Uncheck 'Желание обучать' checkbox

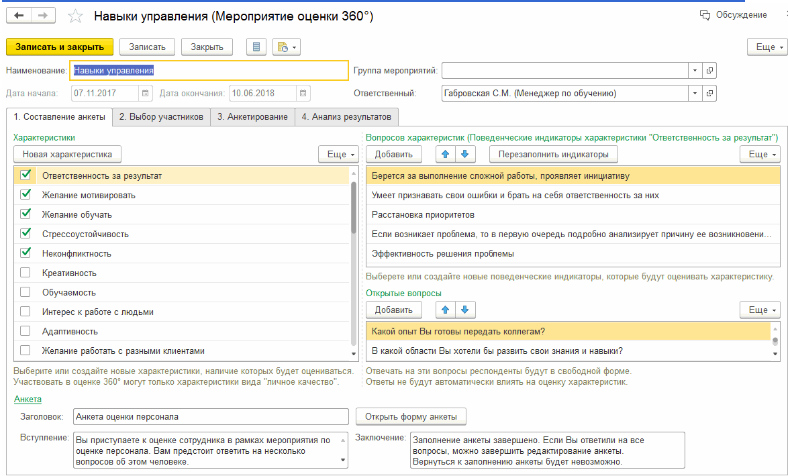(25, 214)
